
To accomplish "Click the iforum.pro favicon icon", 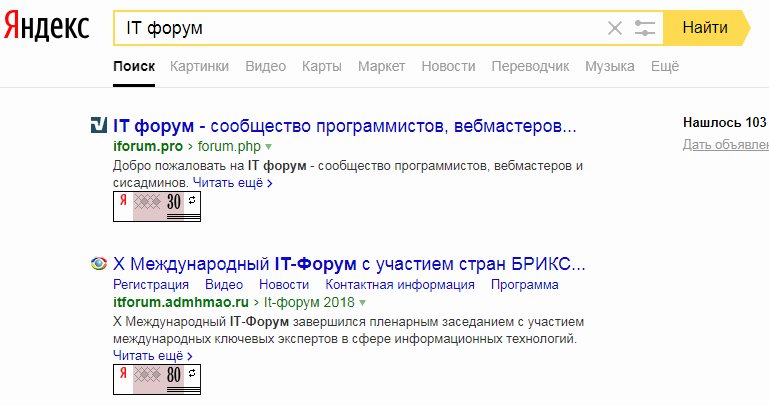I will click(x=99, y=126).
